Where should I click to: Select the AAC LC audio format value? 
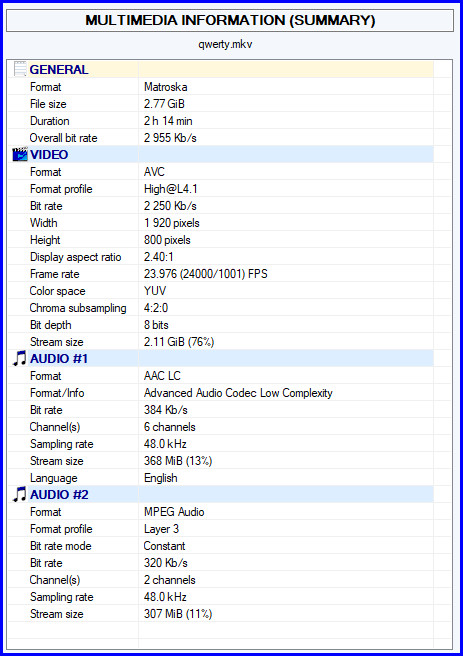point(162,376)
